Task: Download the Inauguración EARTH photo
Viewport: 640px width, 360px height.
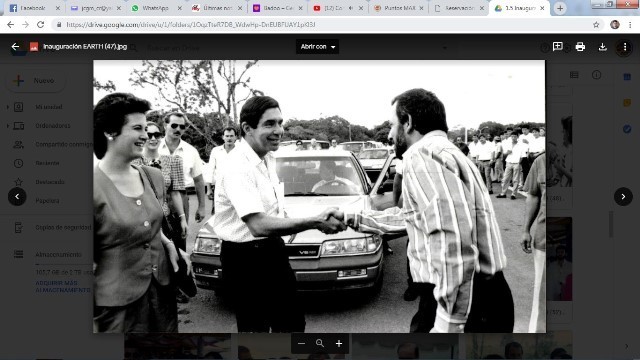Action: [x=602, y=47]
